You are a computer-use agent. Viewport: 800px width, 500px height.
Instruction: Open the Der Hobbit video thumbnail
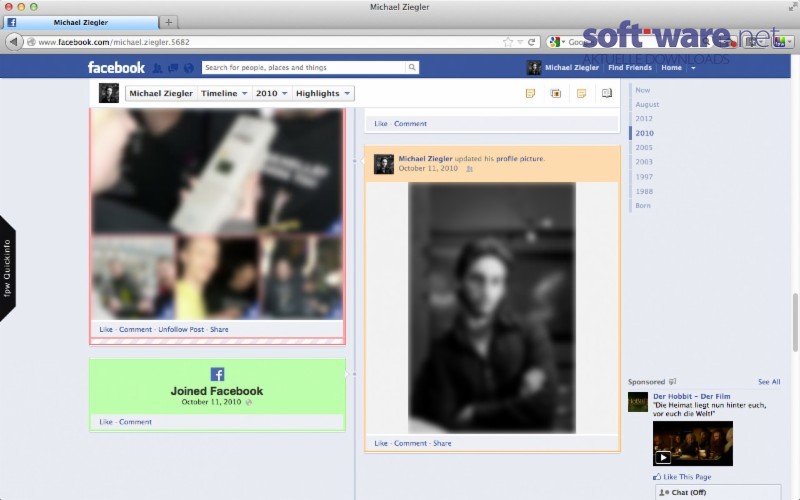point(692,443)
